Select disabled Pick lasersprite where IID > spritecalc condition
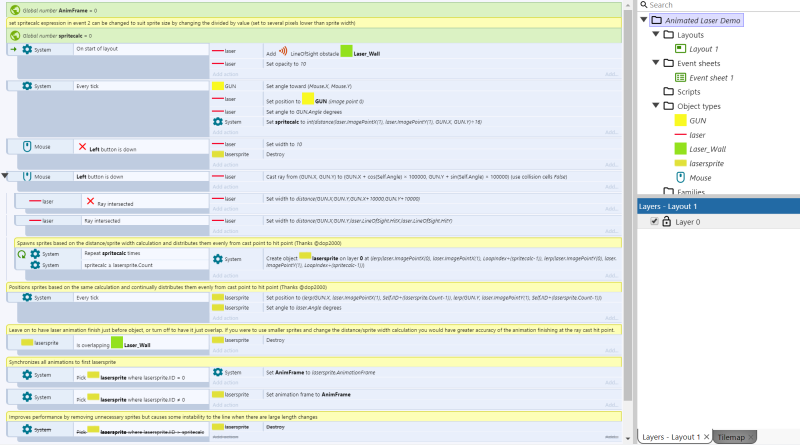 pyautogui.click(x=141, y=430)
